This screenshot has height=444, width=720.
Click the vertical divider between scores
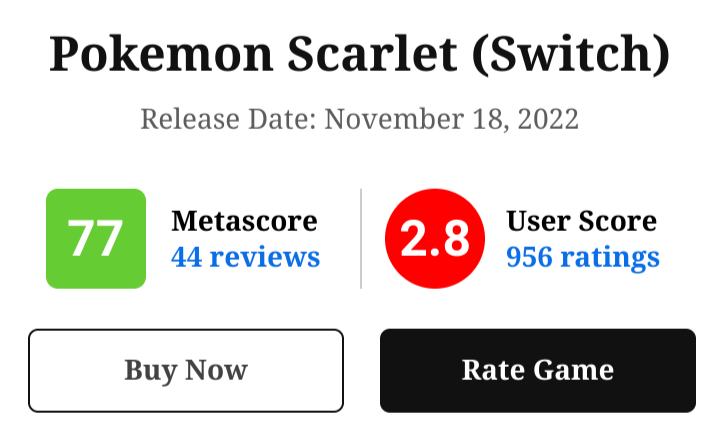tap(361, 238)
